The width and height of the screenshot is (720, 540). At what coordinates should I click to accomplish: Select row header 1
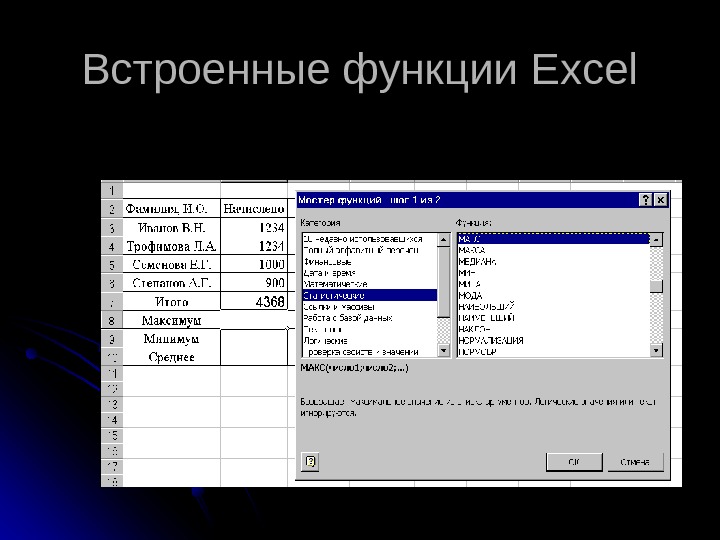tap(112, 190)
